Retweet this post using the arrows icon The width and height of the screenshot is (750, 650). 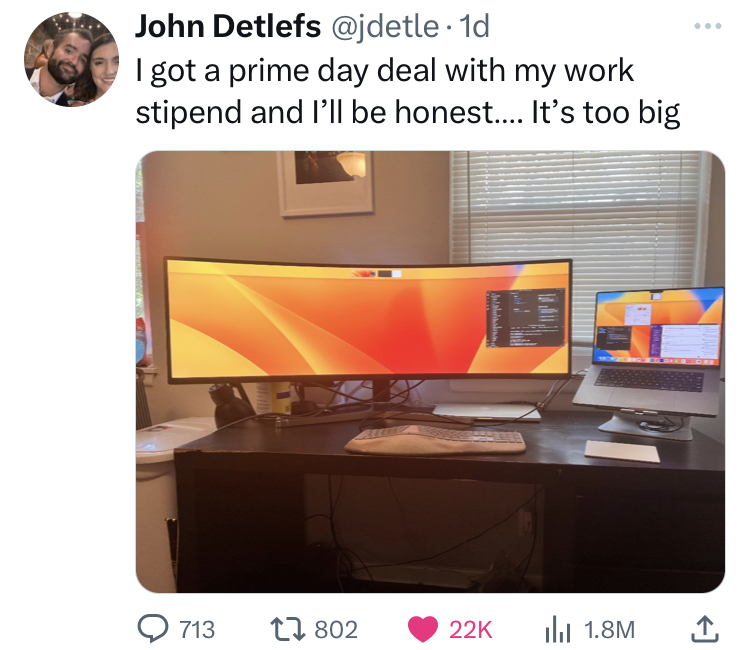pos(287,629)
